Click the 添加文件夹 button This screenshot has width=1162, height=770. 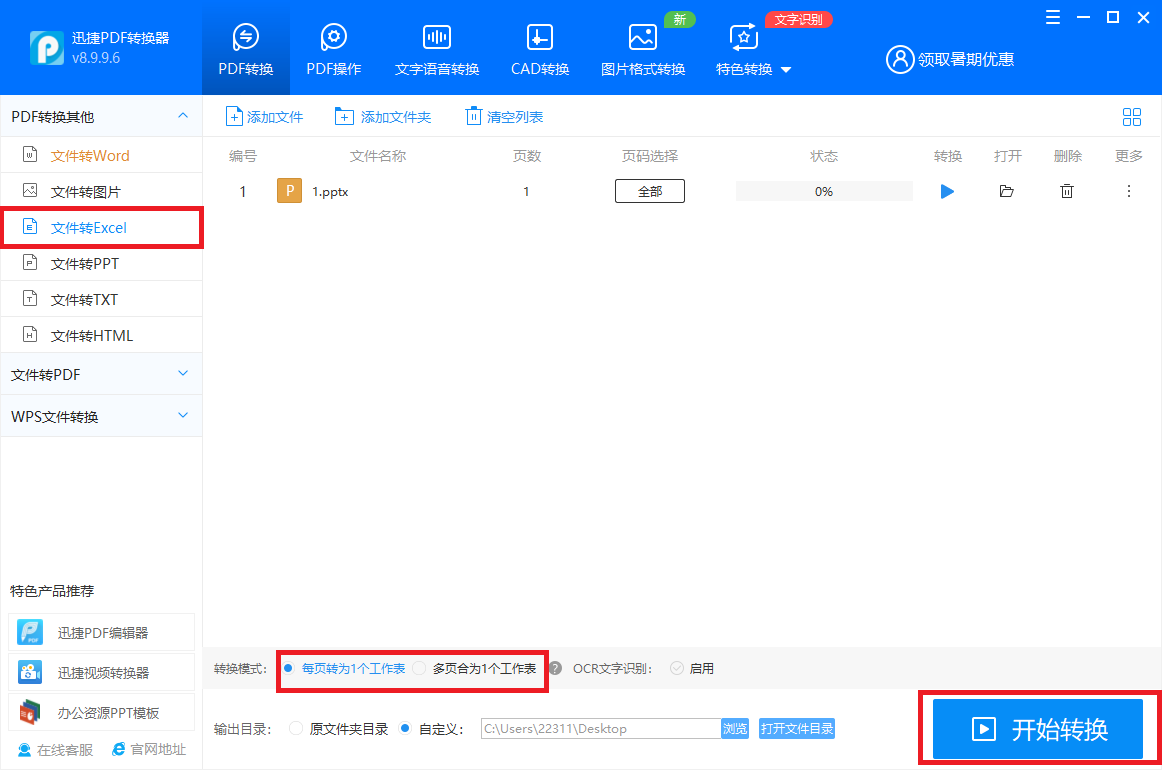click(x=382, y=117)
